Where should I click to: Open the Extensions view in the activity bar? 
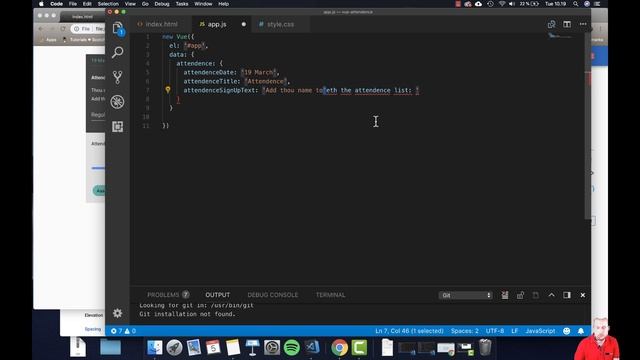118,127
